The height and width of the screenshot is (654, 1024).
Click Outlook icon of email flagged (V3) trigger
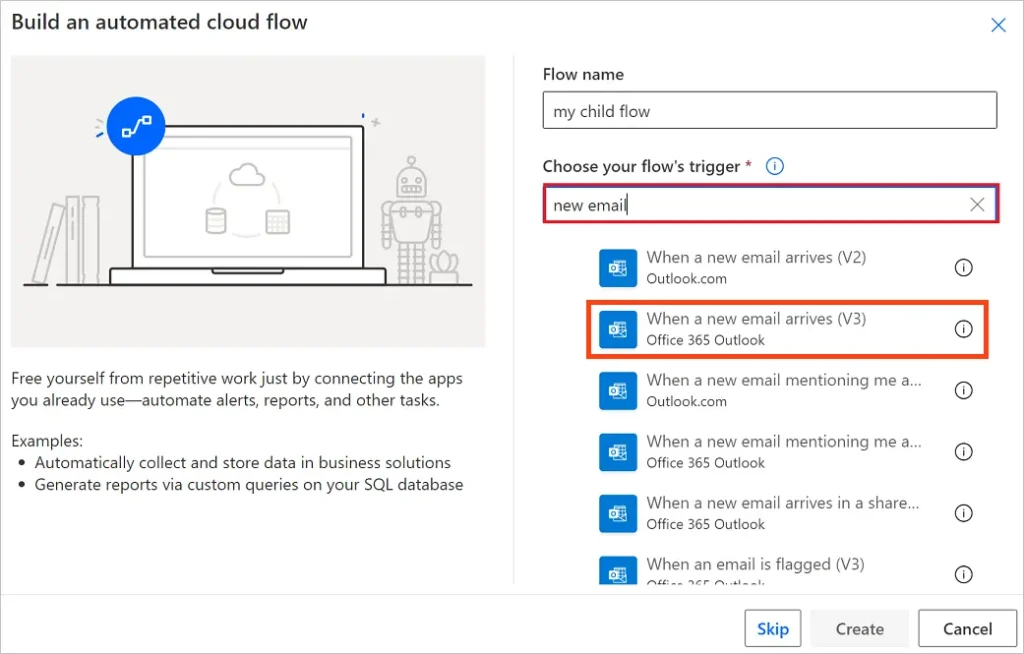(x=618, y=573)
